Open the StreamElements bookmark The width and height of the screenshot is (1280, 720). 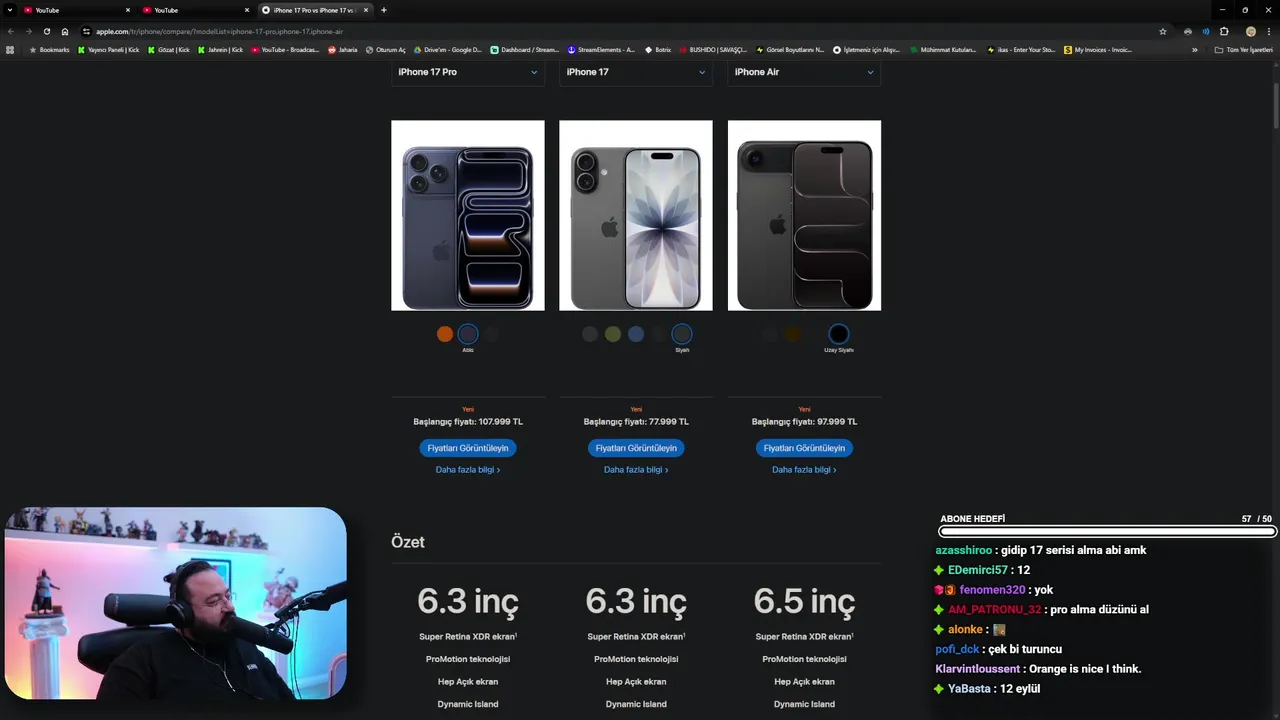(601, 49)
